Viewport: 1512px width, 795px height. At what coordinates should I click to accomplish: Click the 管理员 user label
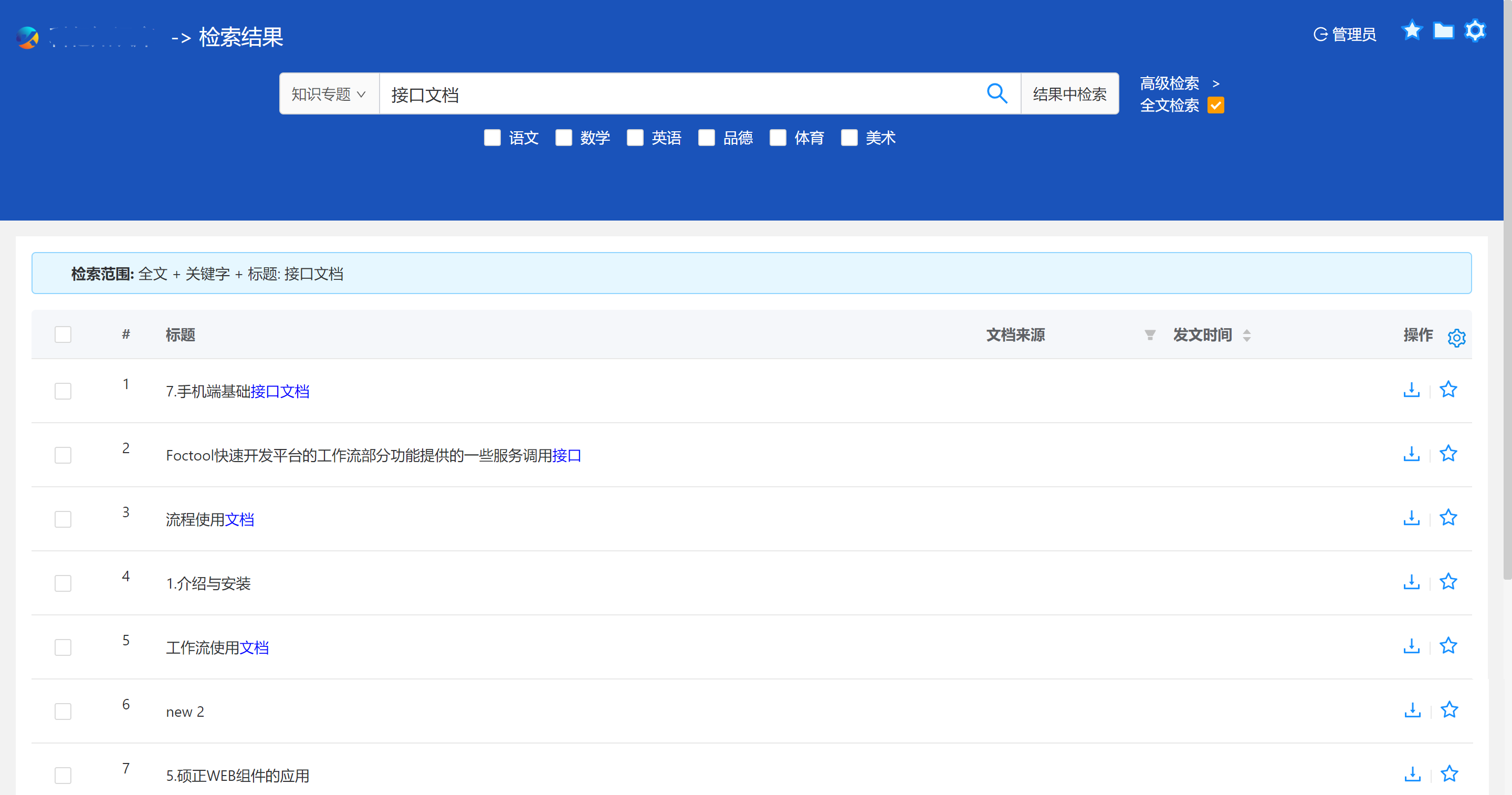click(x=1353, y=35)
